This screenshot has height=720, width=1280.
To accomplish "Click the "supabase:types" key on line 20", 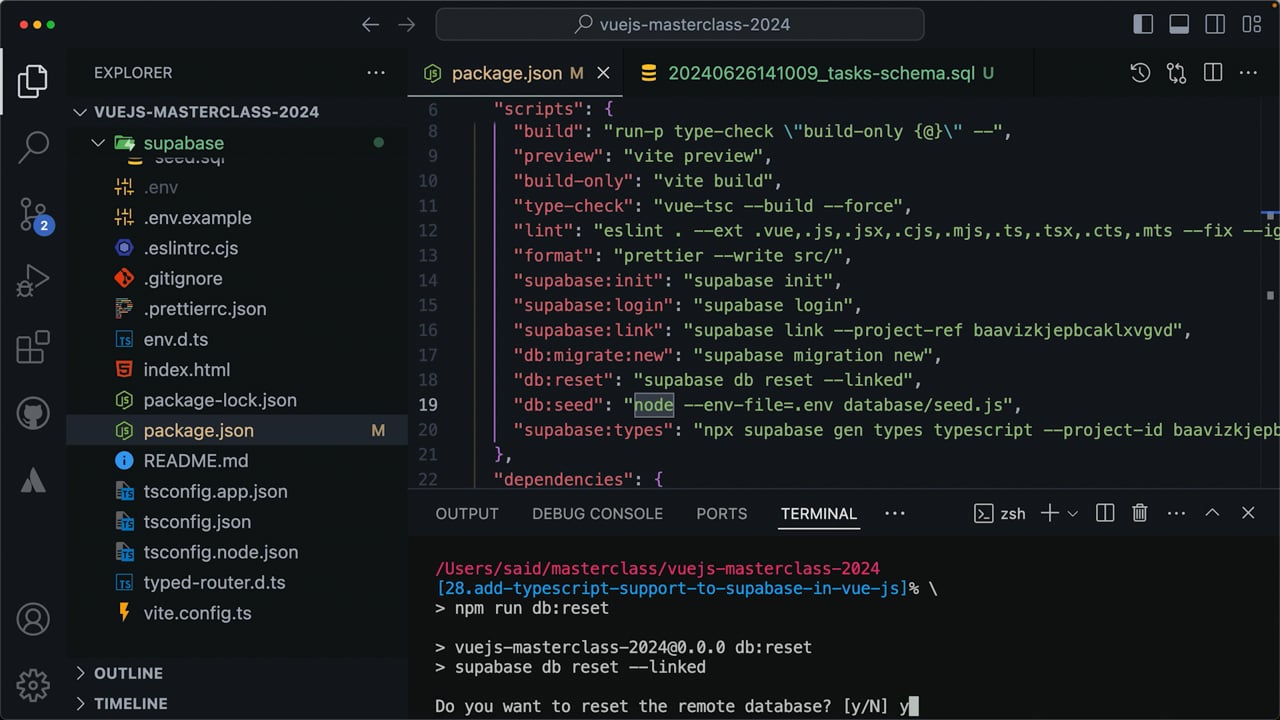I will (x=594, y=430).
